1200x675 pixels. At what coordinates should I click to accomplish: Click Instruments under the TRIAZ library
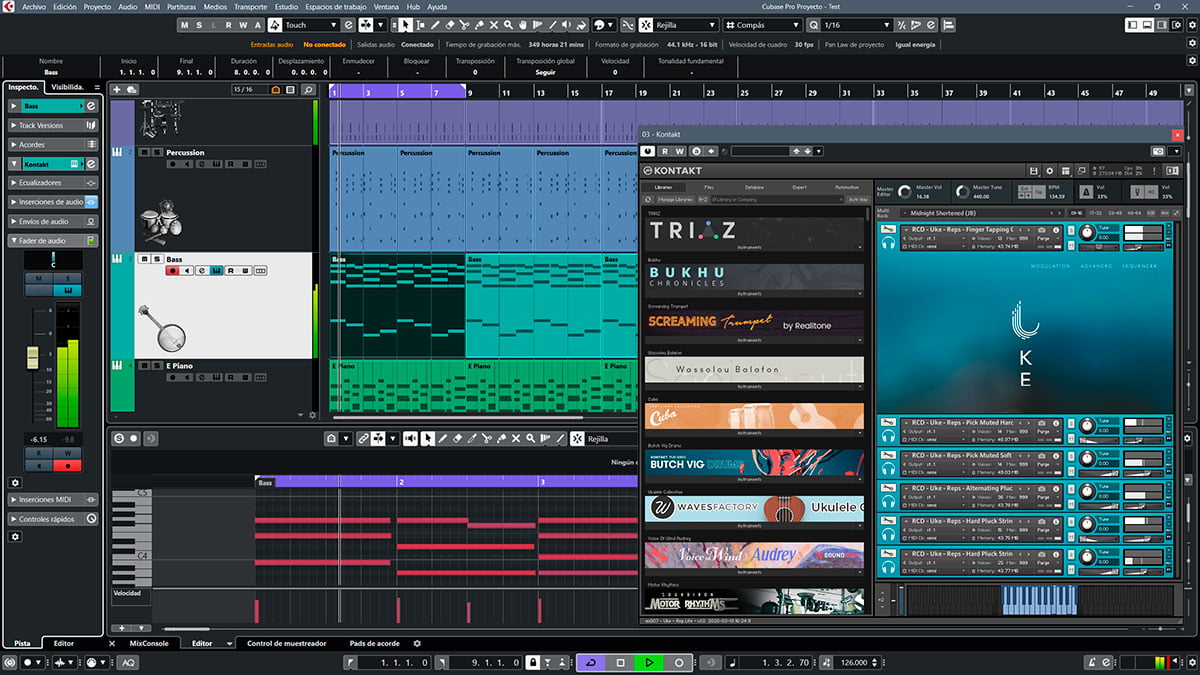pos(750,246)
